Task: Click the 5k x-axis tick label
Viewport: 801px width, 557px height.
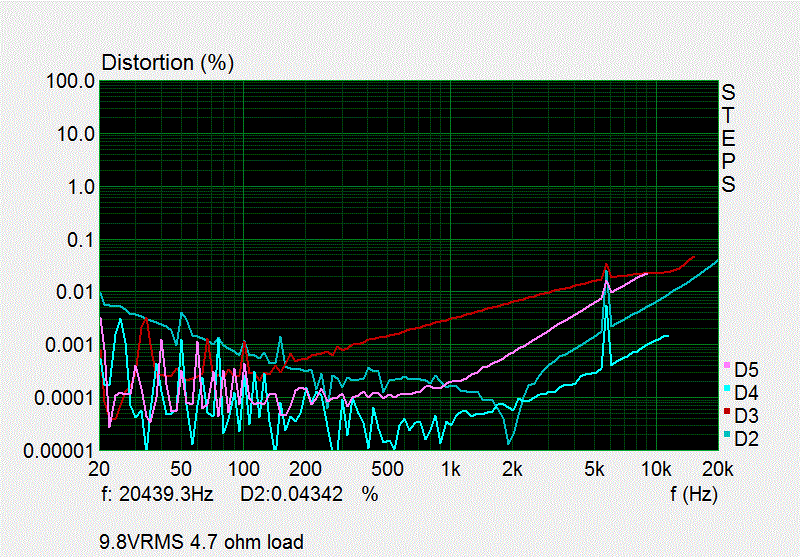Action: 594,469
